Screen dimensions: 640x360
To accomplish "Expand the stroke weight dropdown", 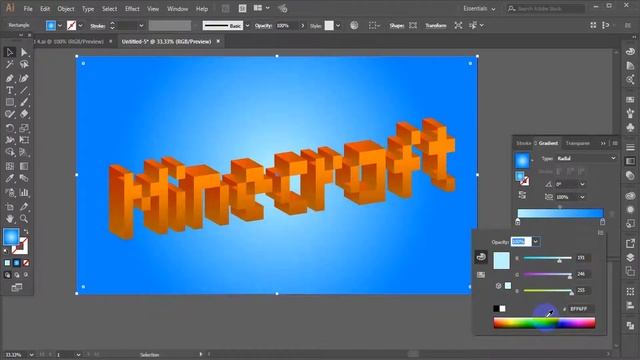I will (141, 26).
